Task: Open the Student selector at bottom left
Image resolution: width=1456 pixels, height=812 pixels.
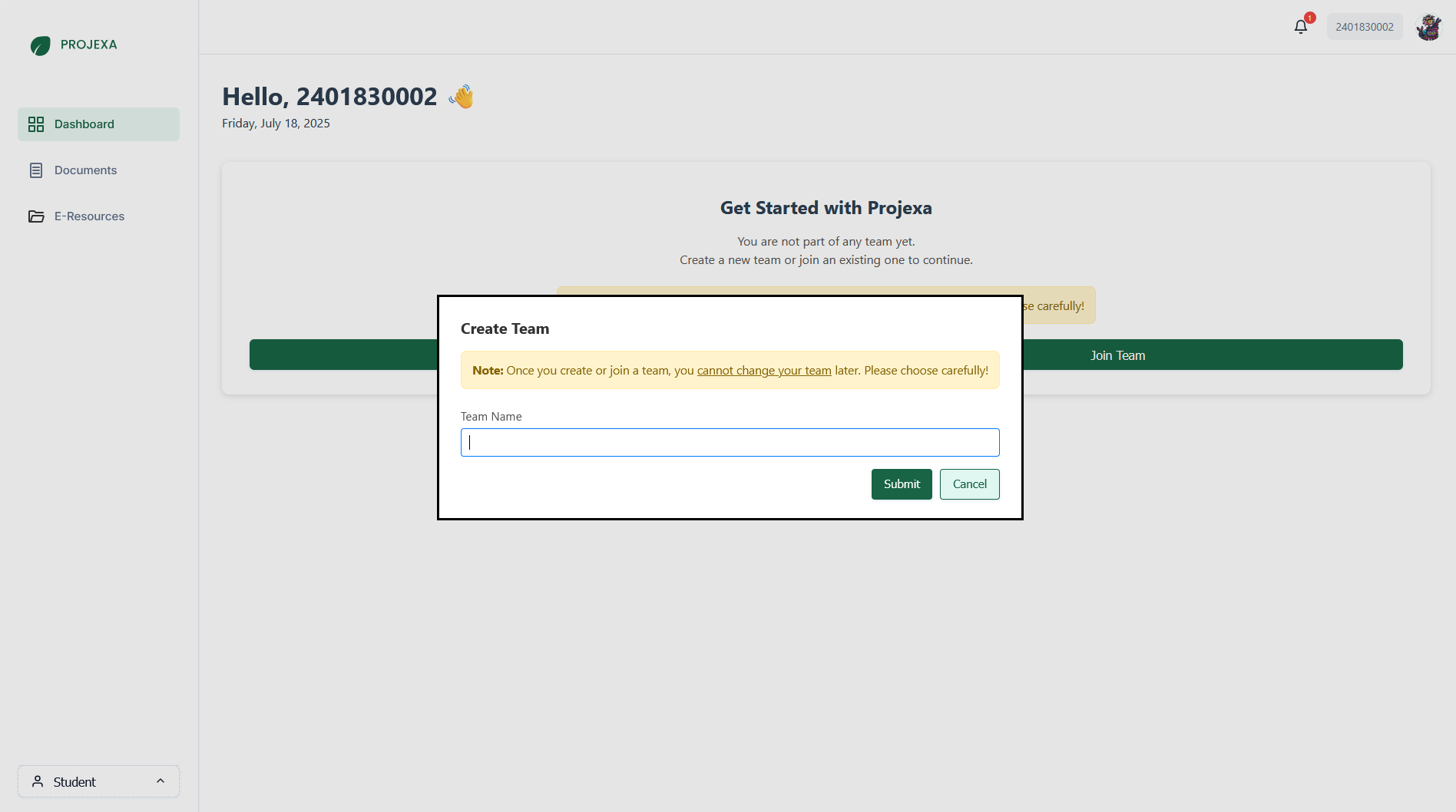Action: tap(98, 781)
